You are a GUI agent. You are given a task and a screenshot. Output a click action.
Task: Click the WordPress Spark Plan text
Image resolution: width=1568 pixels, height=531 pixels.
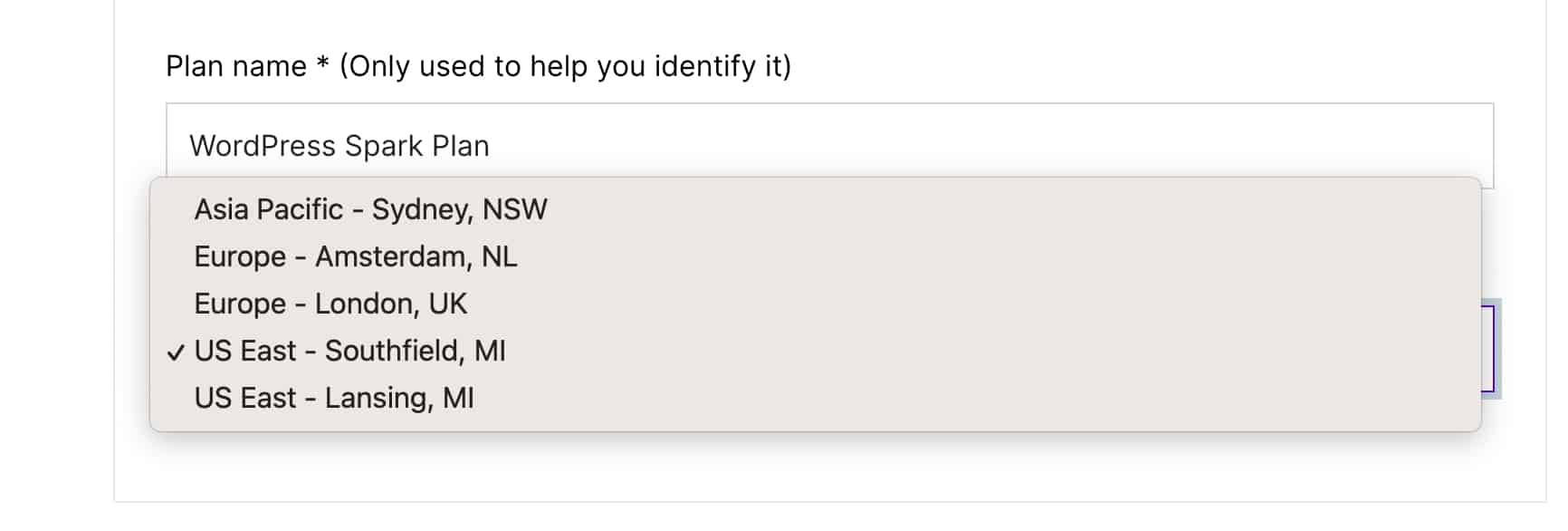coord(339,146)
